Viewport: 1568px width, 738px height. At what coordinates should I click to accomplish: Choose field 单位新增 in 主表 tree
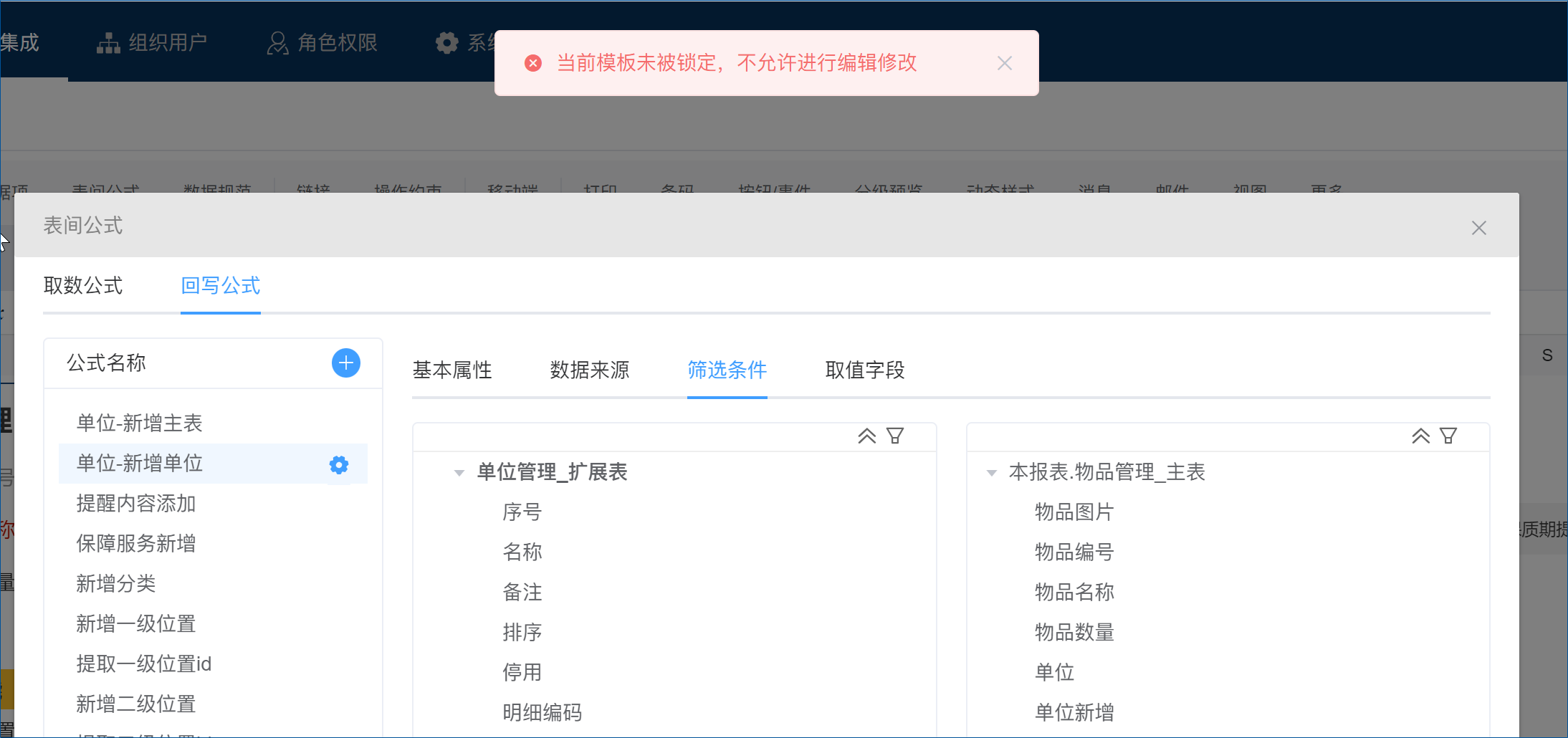click(1074, 713)
